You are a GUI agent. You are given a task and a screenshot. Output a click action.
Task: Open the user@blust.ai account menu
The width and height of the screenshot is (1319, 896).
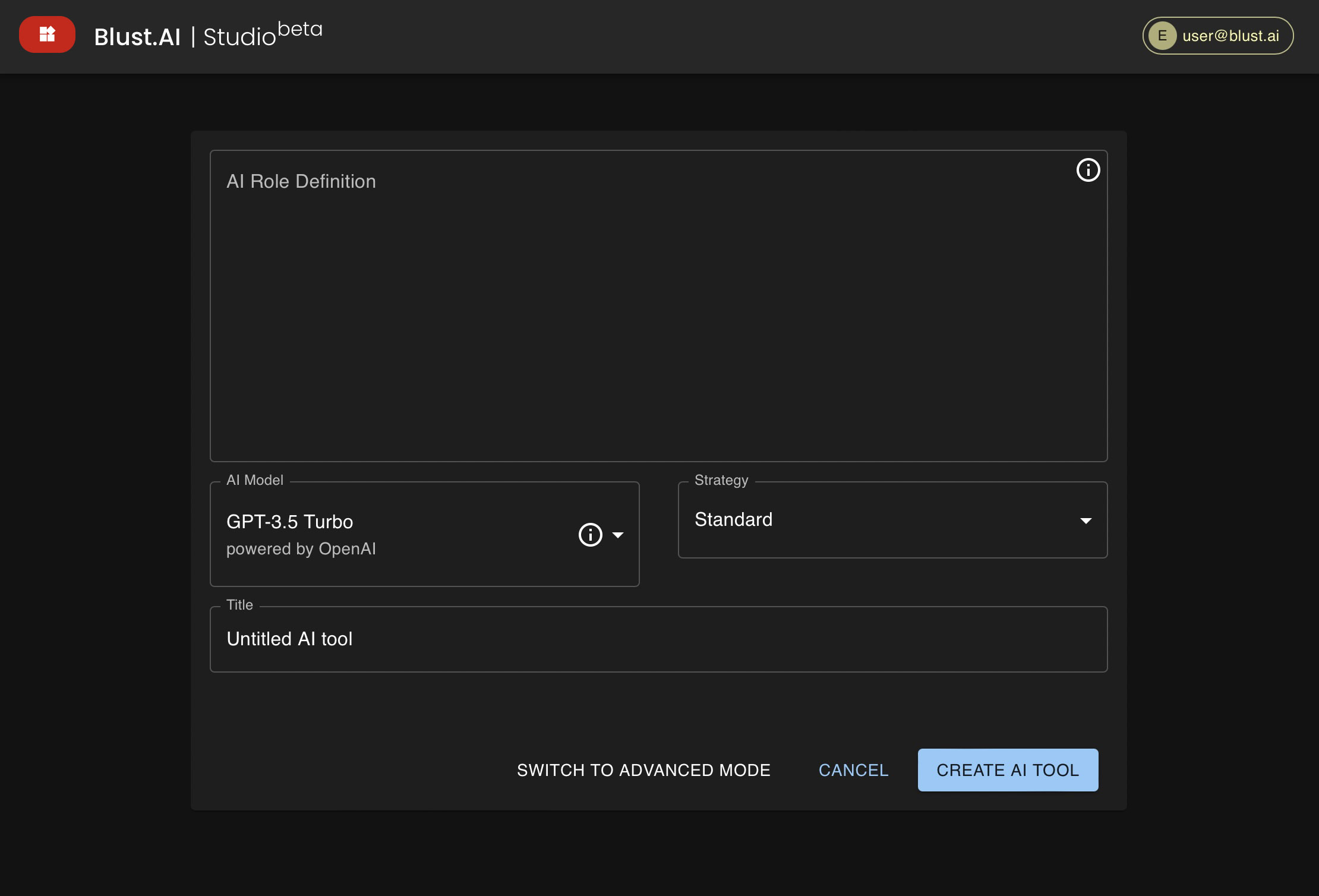[x=1217, y=36]
